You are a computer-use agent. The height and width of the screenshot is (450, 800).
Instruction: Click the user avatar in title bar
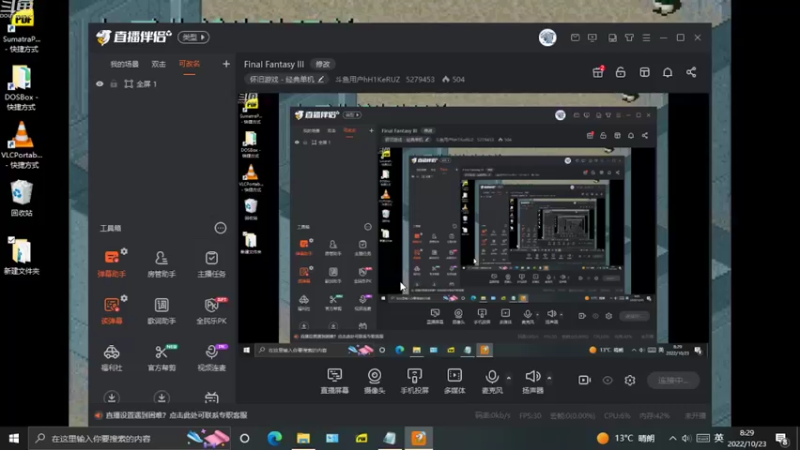547,38
